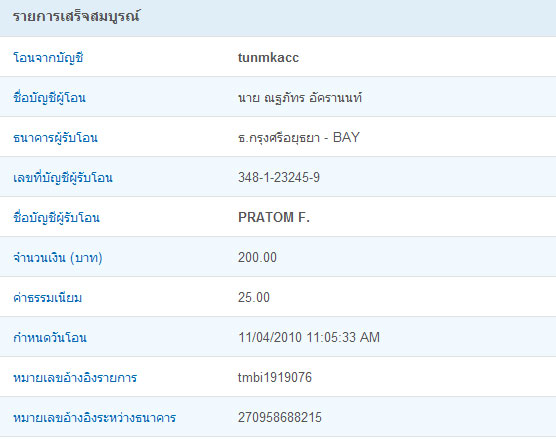Click the หมายเลขอ้างอิงรายการ label

[75, 377]
